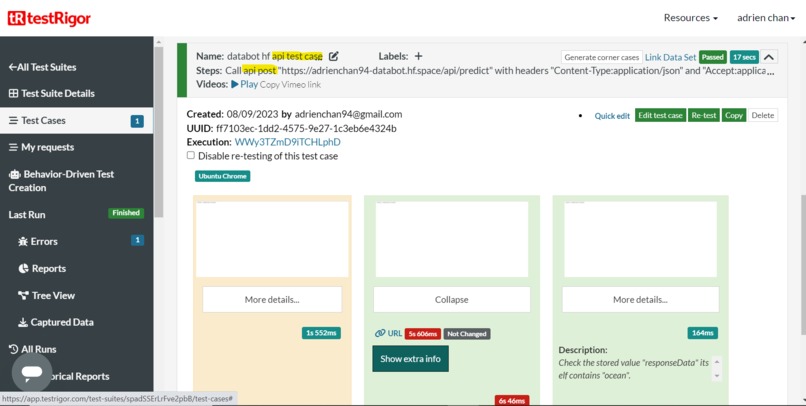
Task: Expand More details on first step
Action: 272,300
